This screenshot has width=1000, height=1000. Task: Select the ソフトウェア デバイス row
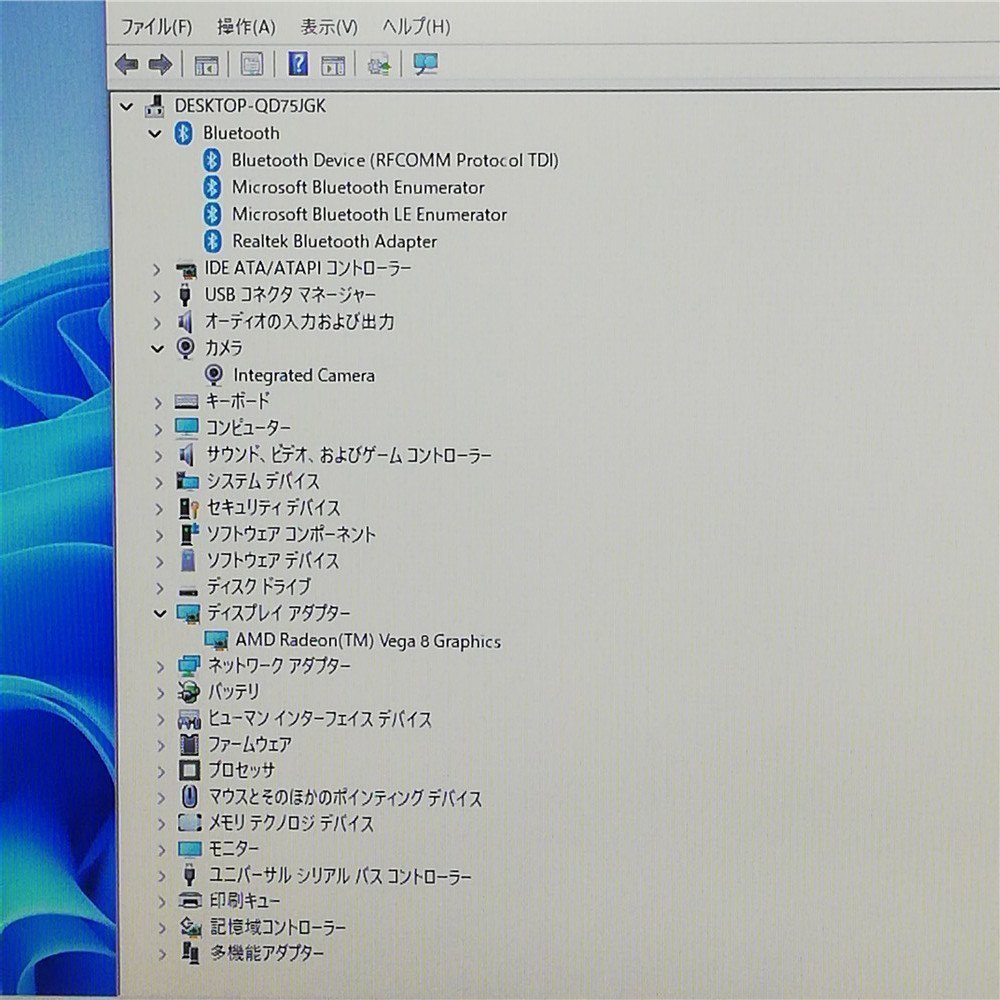272,561
